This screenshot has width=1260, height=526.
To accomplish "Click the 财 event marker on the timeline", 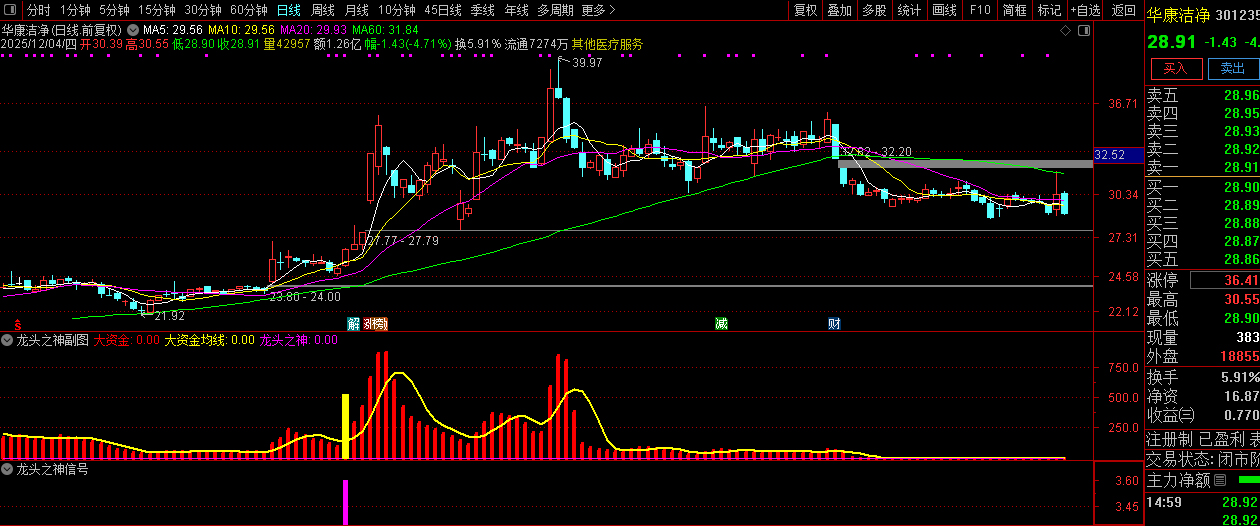I will pos(834,323).
